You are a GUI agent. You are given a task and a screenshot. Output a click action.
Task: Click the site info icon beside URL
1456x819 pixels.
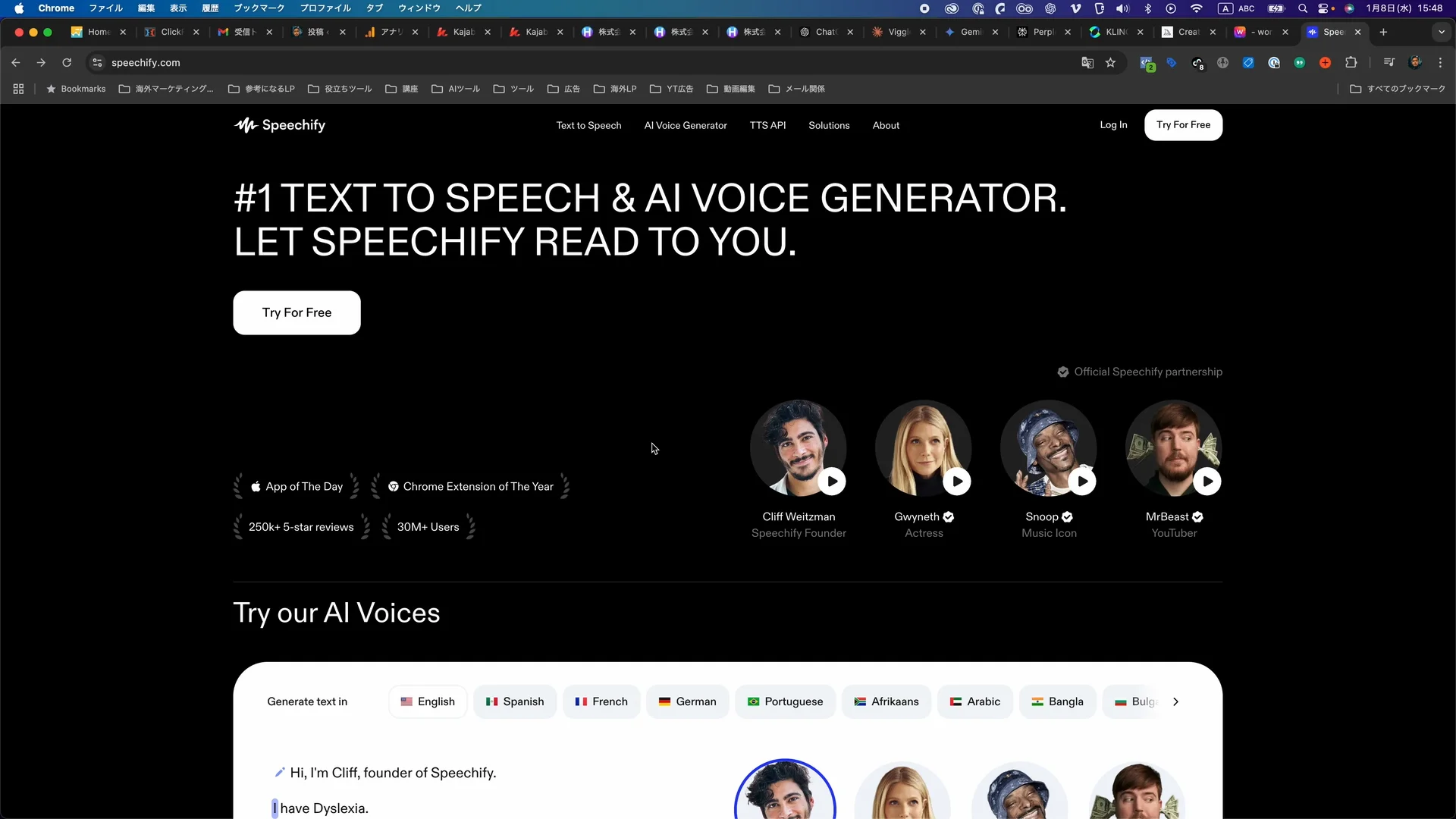[x=97, y=63]
